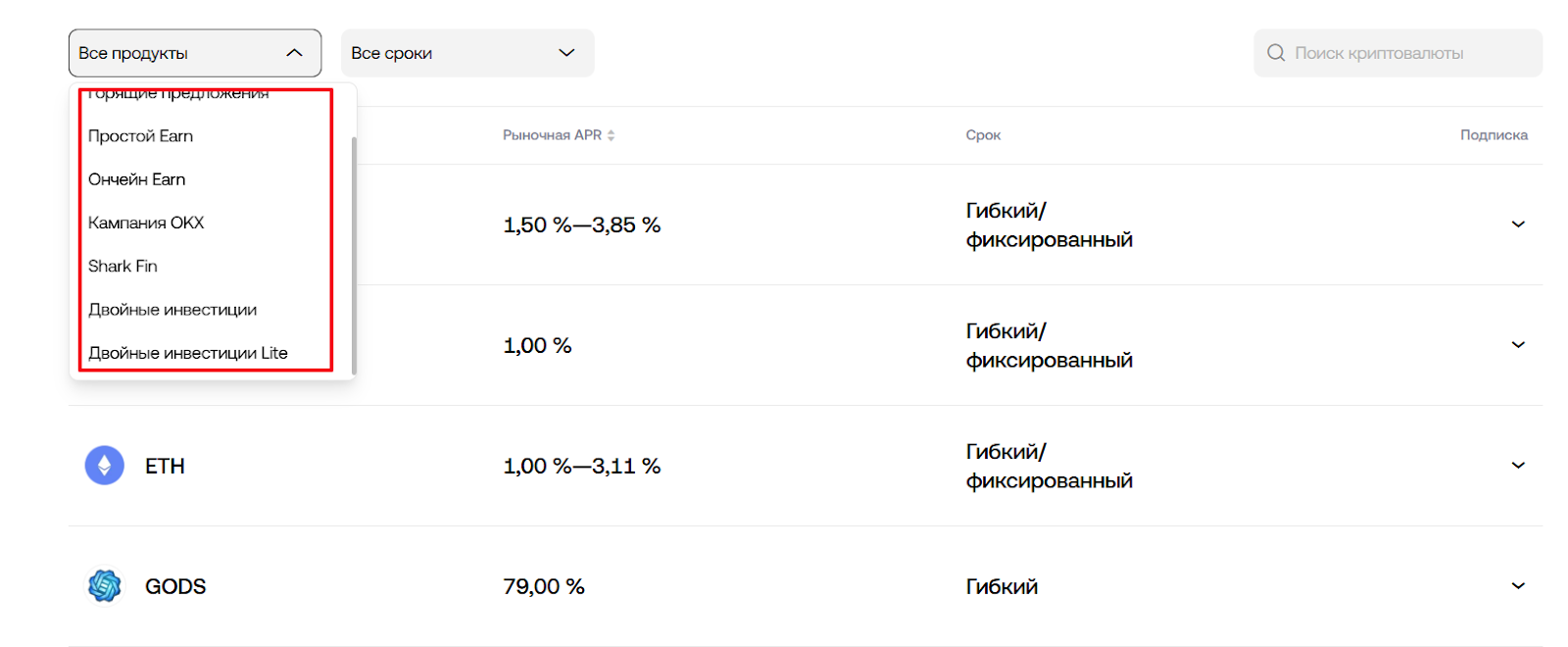This screenshot has height=647, width=1568.
Task: Select Горящие предложения option
Action: 178,93
